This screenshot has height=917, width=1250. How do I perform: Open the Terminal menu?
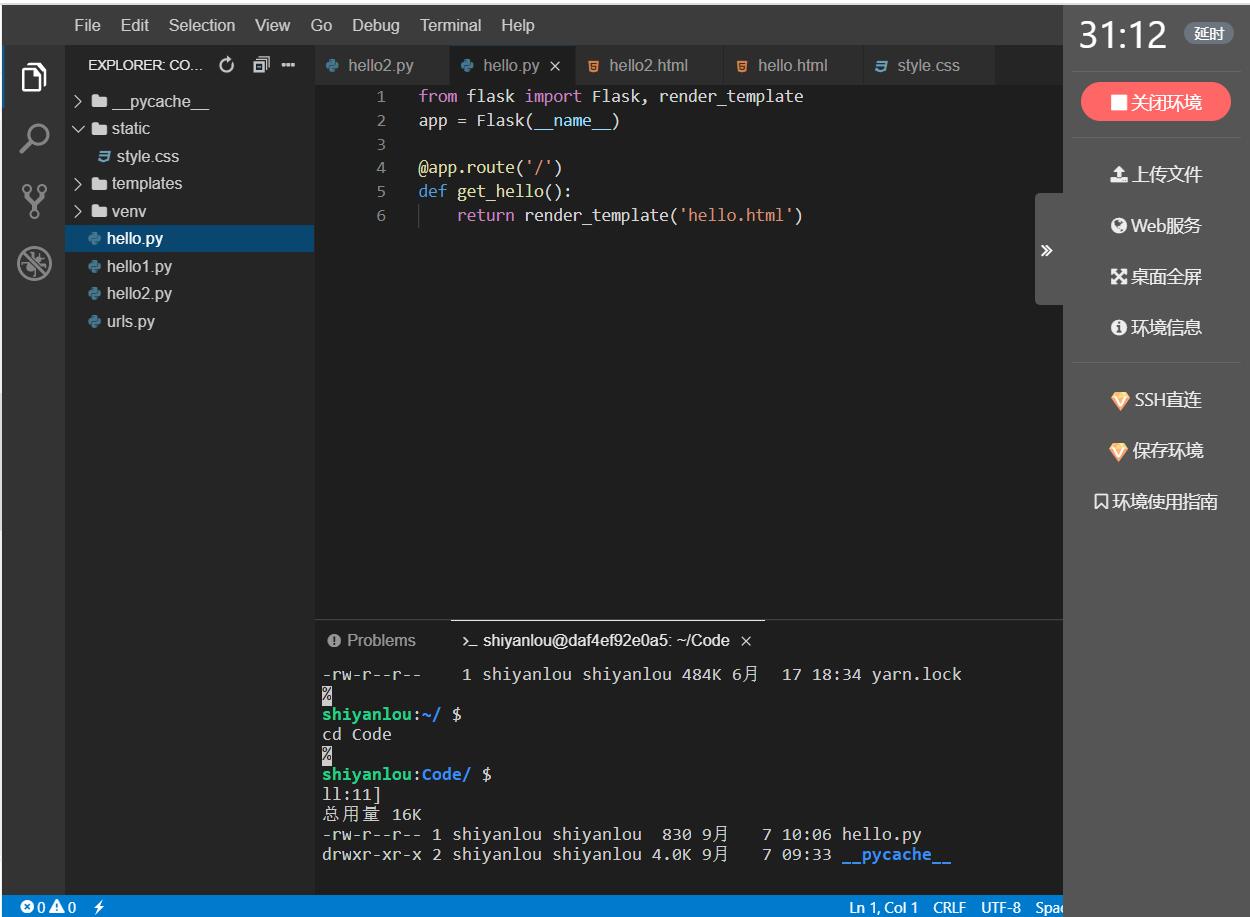[x=450, y=25]
